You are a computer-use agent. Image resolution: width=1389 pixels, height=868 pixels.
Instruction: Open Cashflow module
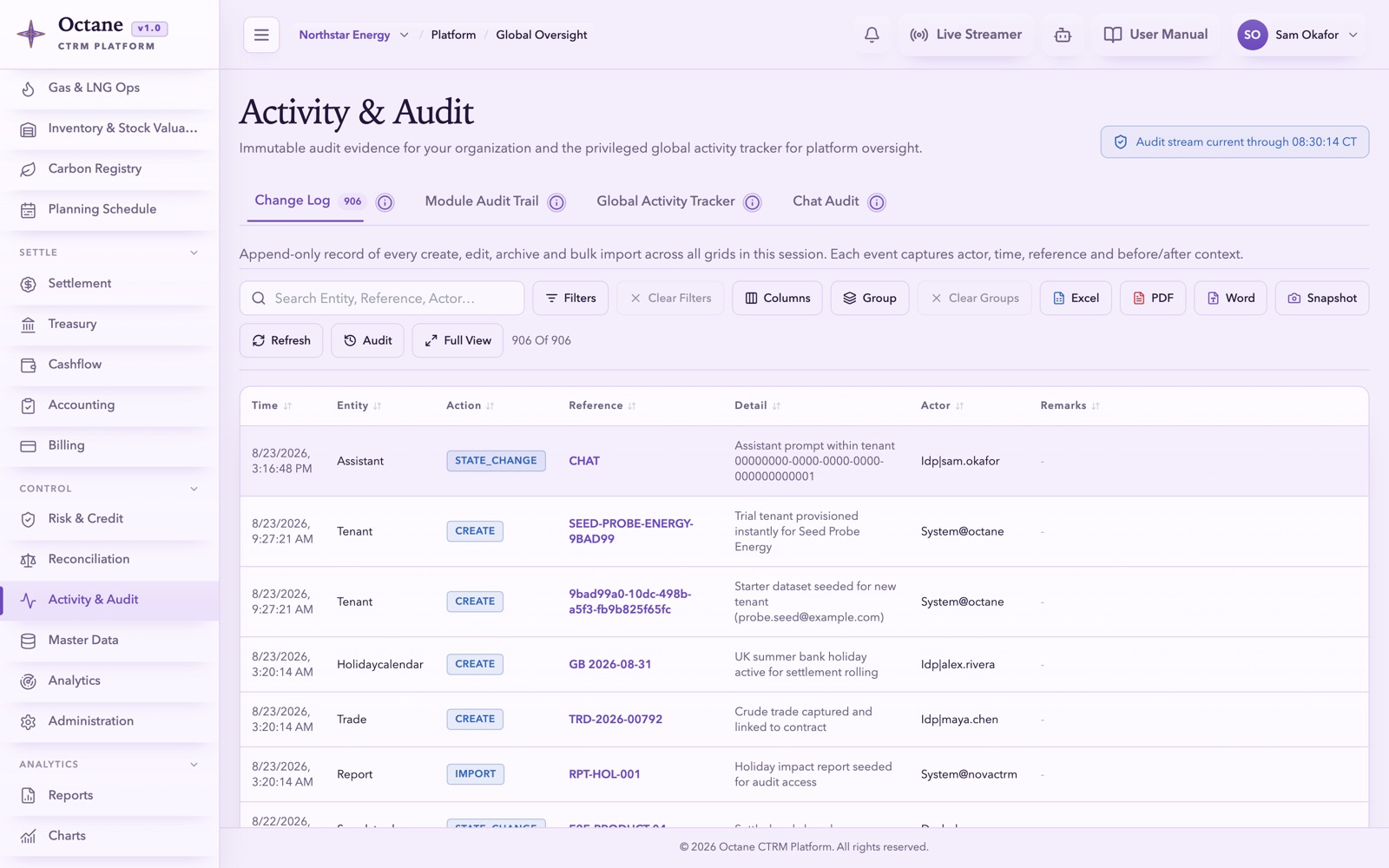point(109,365)
